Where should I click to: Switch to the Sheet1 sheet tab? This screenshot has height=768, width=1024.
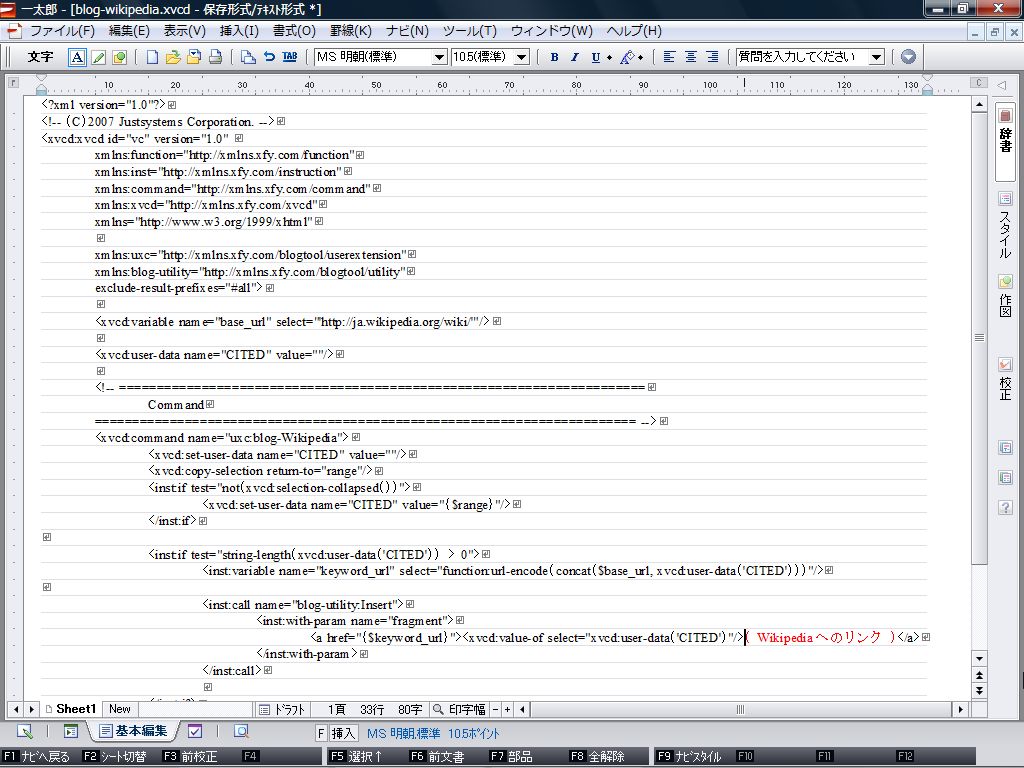pos(71,709)
